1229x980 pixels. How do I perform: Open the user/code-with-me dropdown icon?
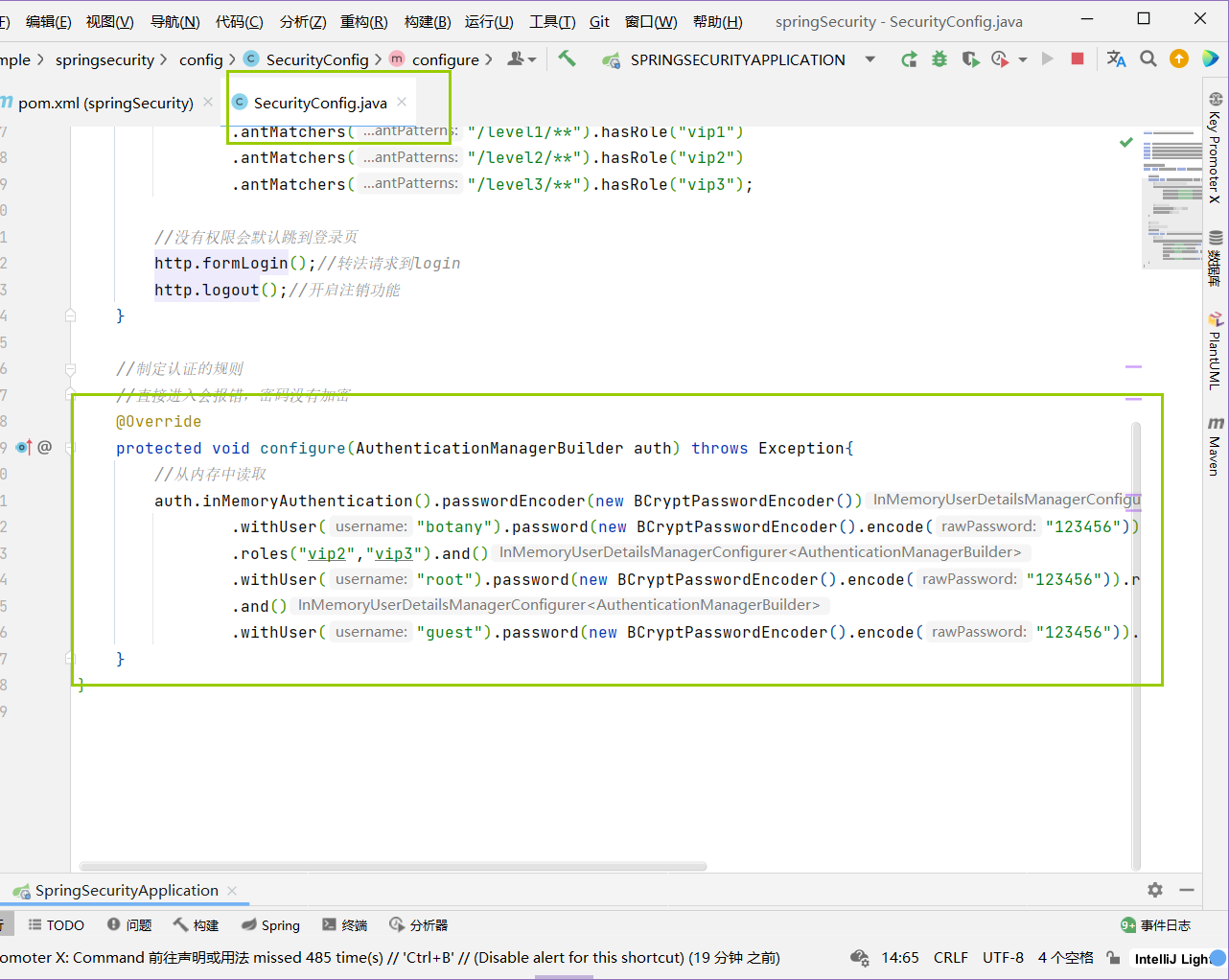point(522,59)
